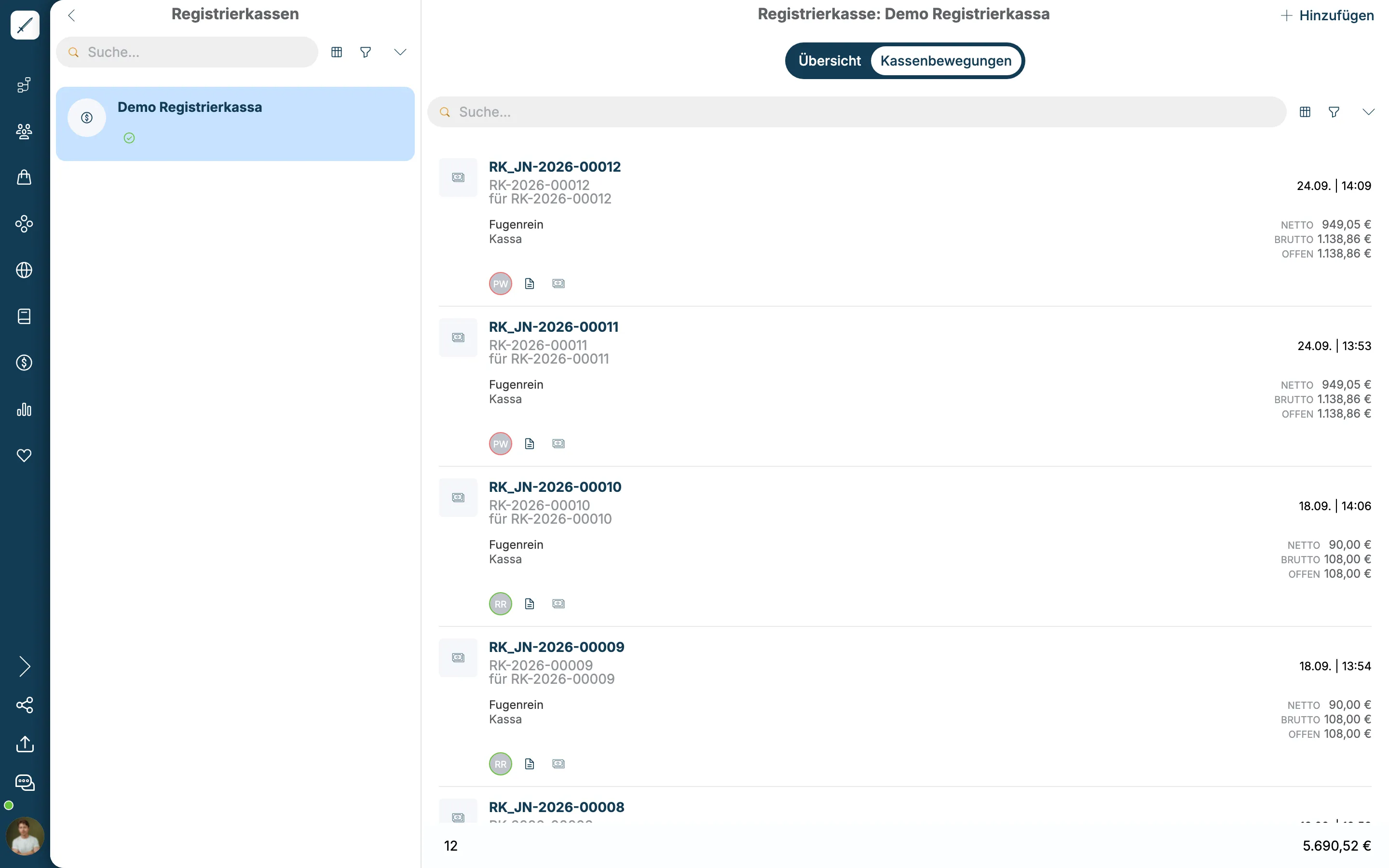Open the document icon on RK_JN-2026-00010
The width and height of the screenshot is (1389, 868).
[530, 604]
